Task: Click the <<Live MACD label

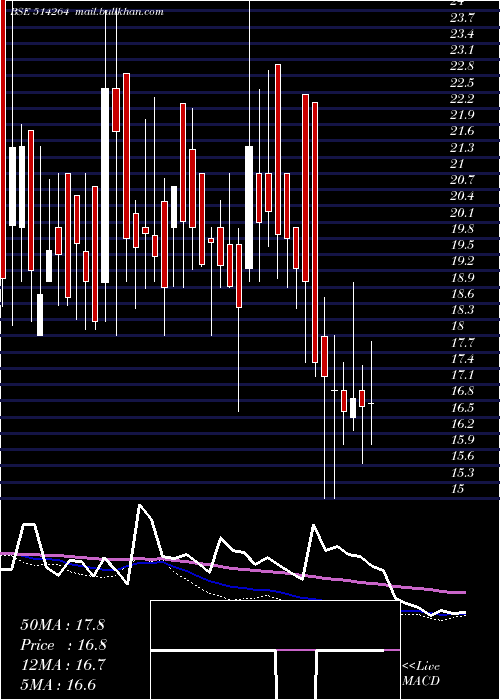Action: [x=421, y=673]
